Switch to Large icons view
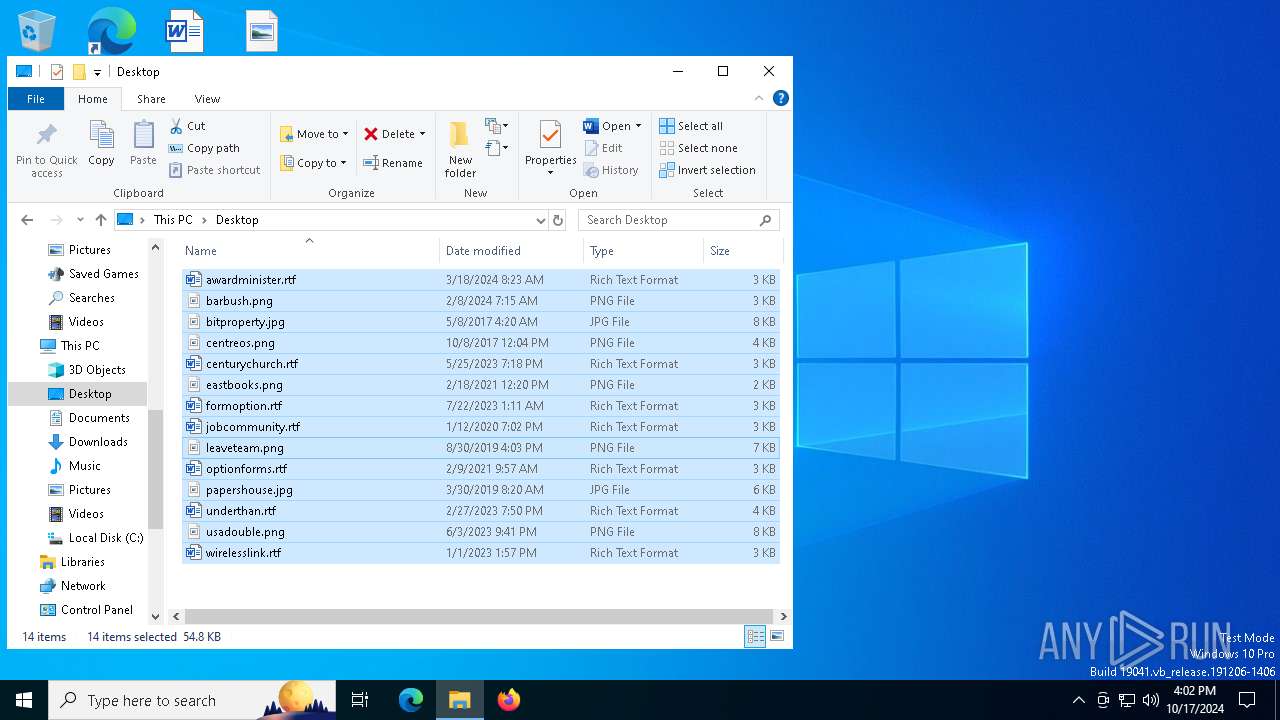The image size is (1280, 720). 776,636
